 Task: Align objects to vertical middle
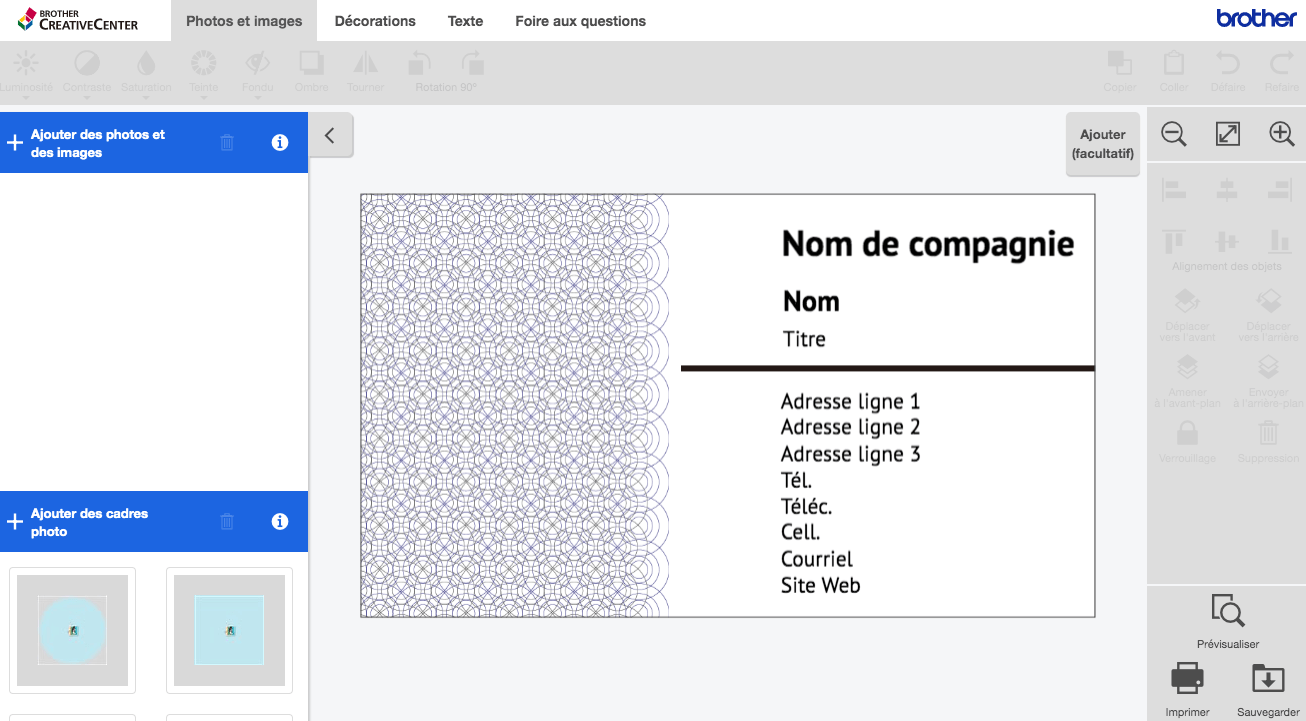click(x=1227, y=241)
